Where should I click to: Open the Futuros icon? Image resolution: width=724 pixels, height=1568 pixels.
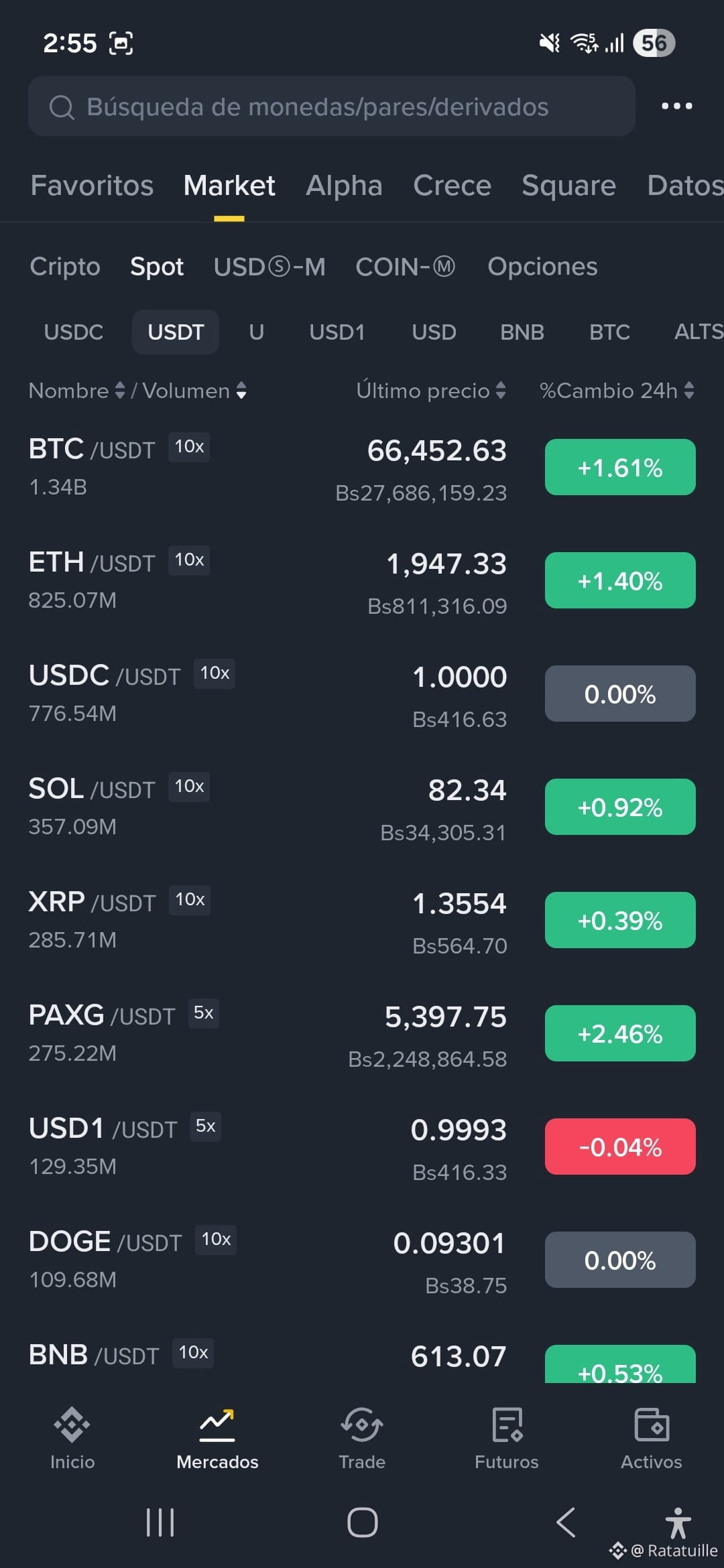pos(507,1425)
